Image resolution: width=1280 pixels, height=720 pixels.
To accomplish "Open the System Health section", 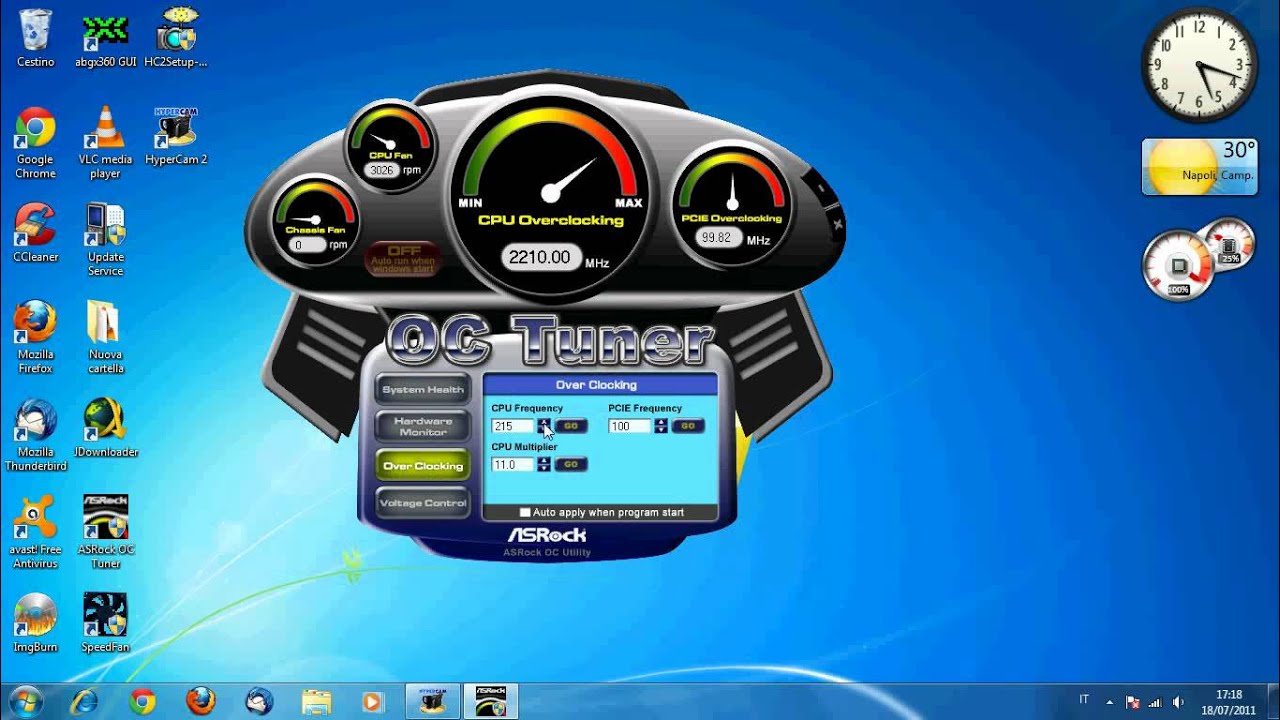I will click(423, 390).
